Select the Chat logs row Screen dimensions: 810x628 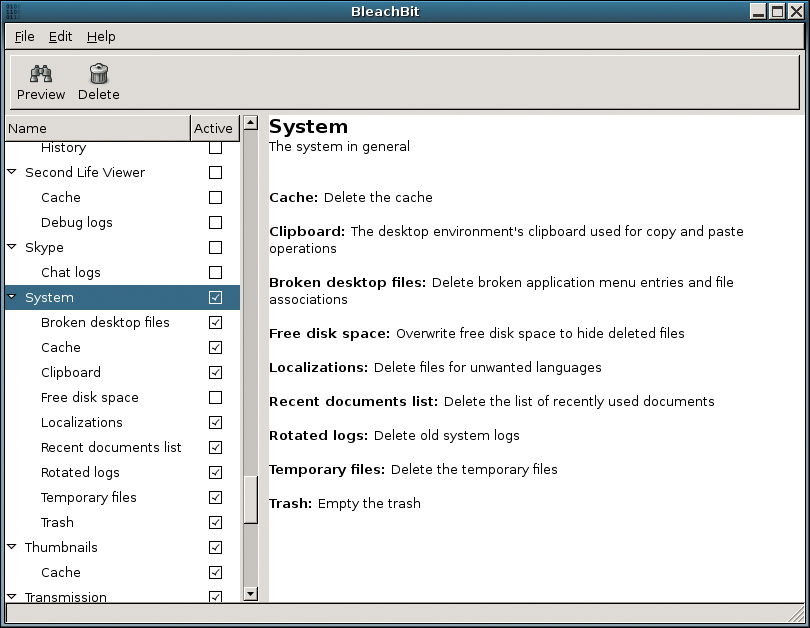tap(122, 272)
